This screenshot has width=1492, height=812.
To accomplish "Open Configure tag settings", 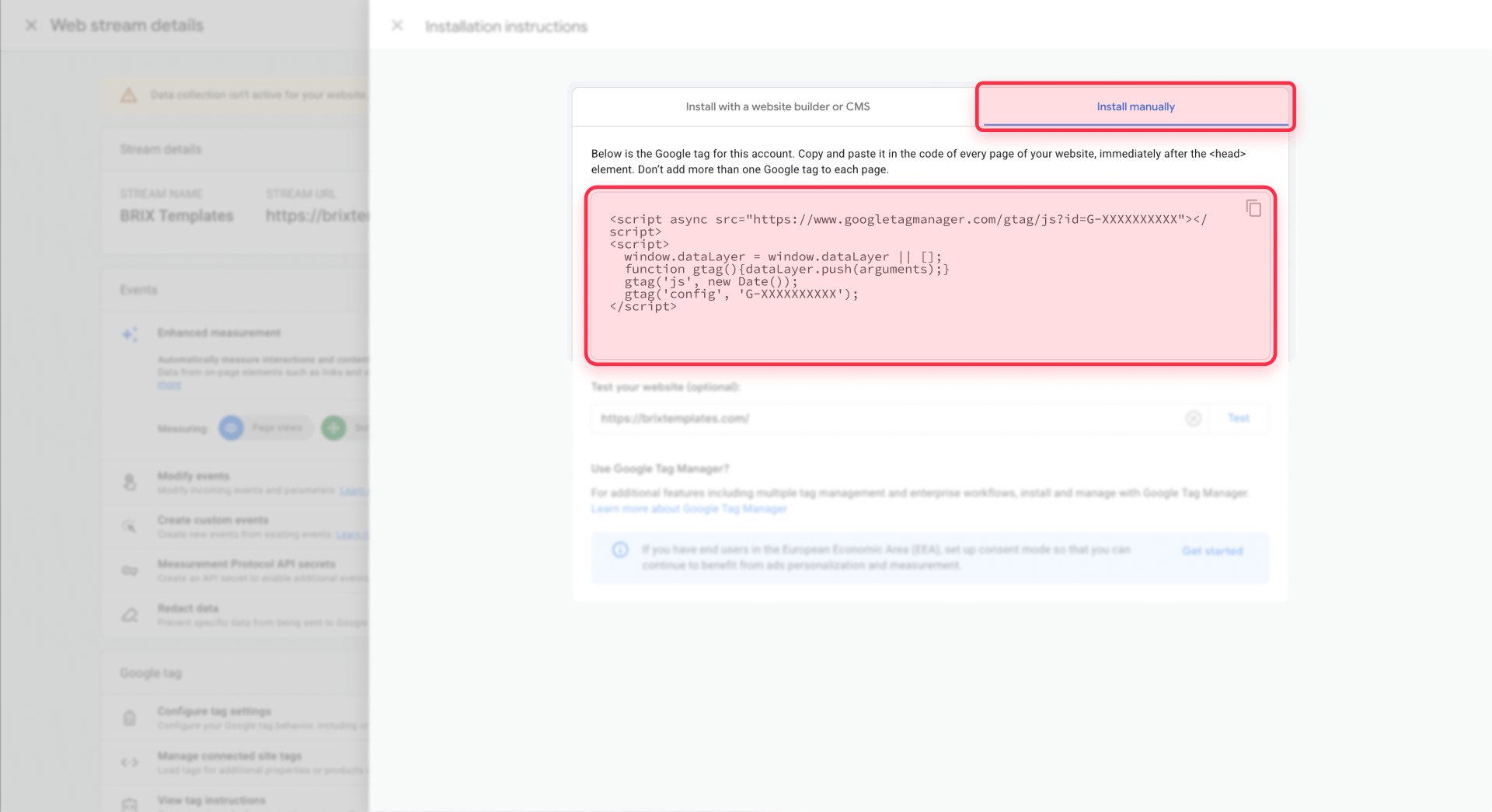I will (x=235, y=718).
